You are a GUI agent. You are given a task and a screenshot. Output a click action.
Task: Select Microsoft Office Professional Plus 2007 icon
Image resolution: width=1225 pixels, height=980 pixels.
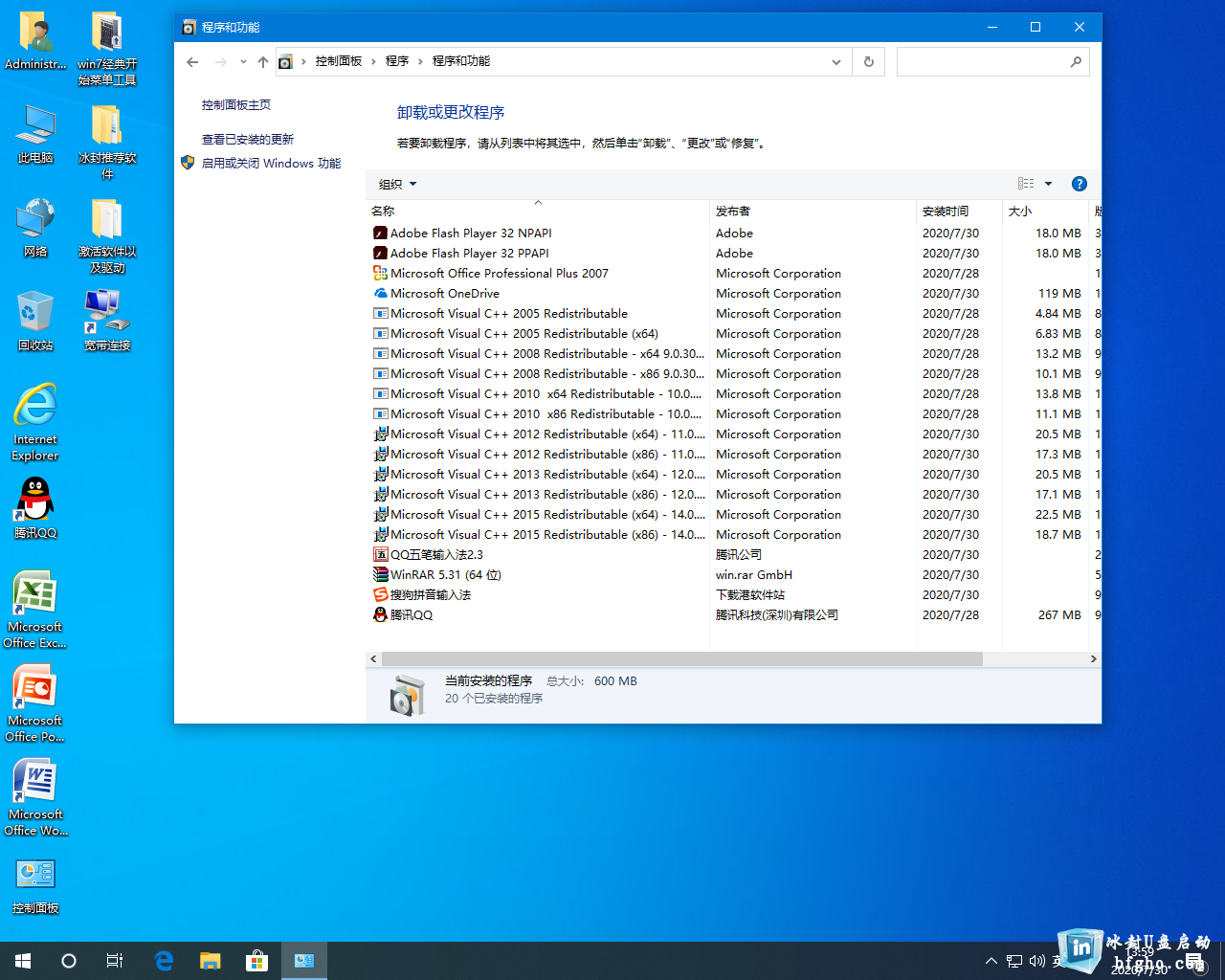point(380,273)
